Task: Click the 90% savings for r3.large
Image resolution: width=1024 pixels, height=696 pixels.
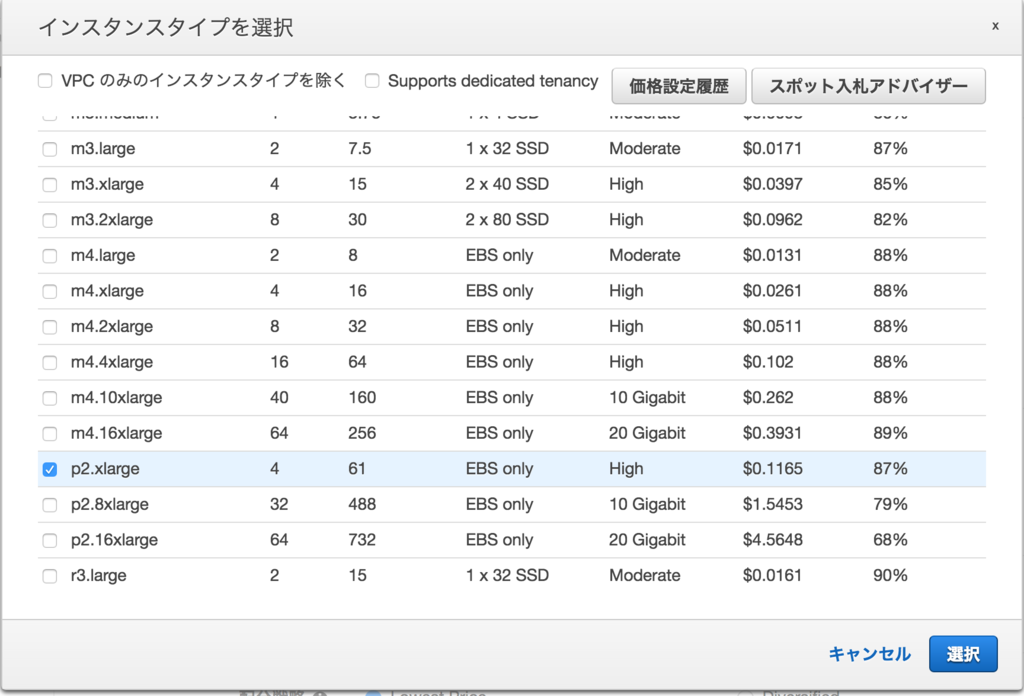Action: [x=890, y=575]
